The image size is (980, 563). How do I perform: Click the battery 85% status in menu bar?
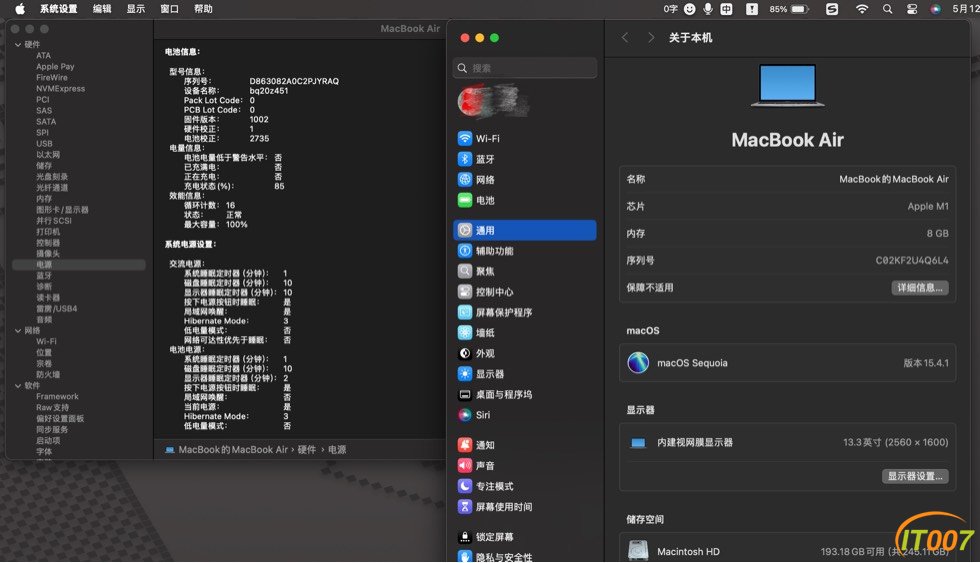pos(789,9)
